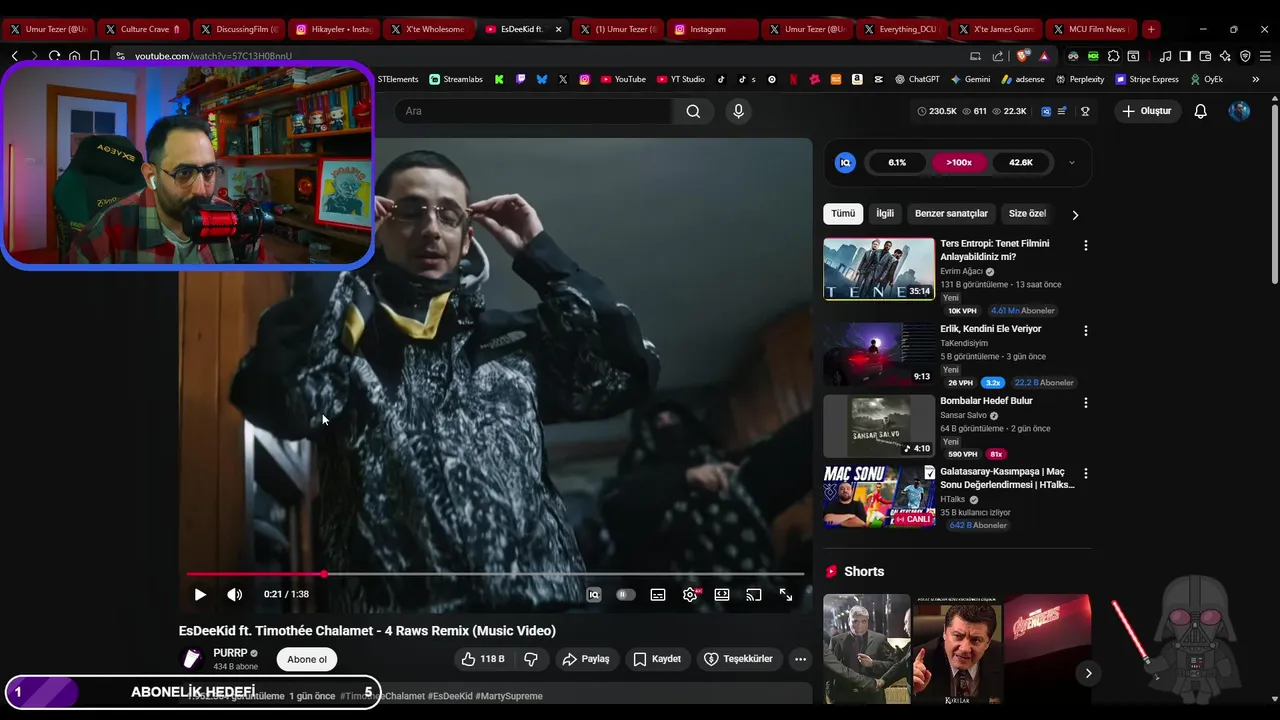Expand the vidIQ stats panel chevron
The height and width of the screenshot is (720, 1280).
click(x=1072, y=162)
